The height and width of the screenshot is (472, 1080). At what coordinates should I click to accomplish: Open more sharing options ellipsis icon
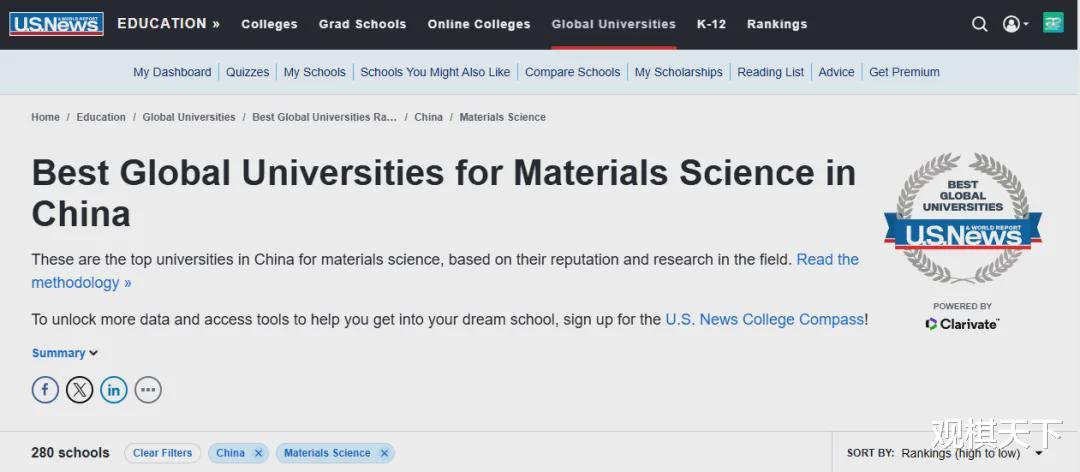click(148, 390)
